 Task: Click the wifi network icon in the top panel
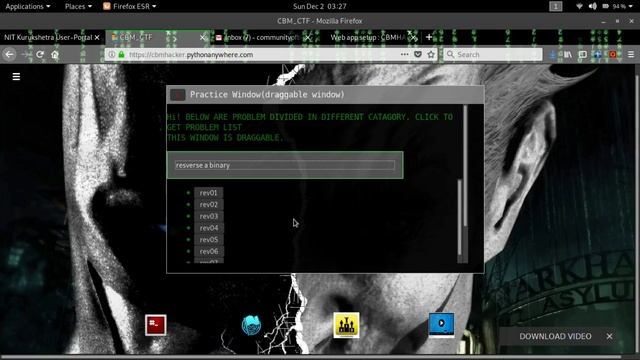click(x=579, y=6)
